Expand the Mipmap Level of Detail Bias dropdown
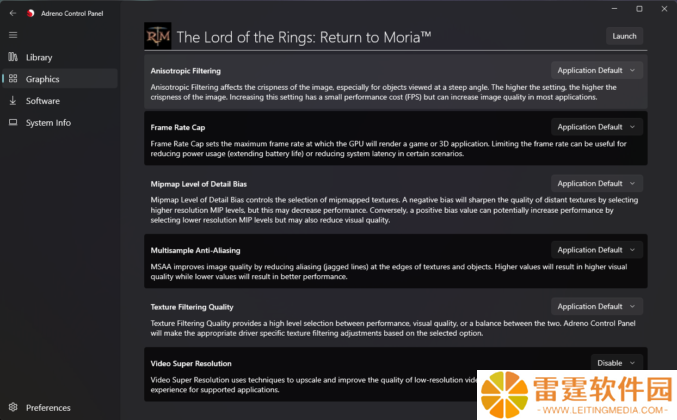This screenshot has height=420, width=677. [597, 183]
